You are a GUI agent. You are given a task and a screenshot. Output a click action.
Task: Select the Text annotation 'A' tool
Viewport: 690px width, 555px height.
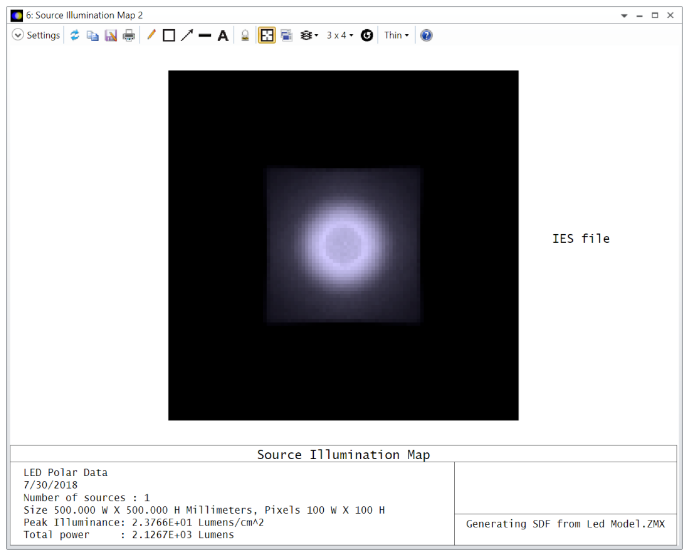coord(223,35)
